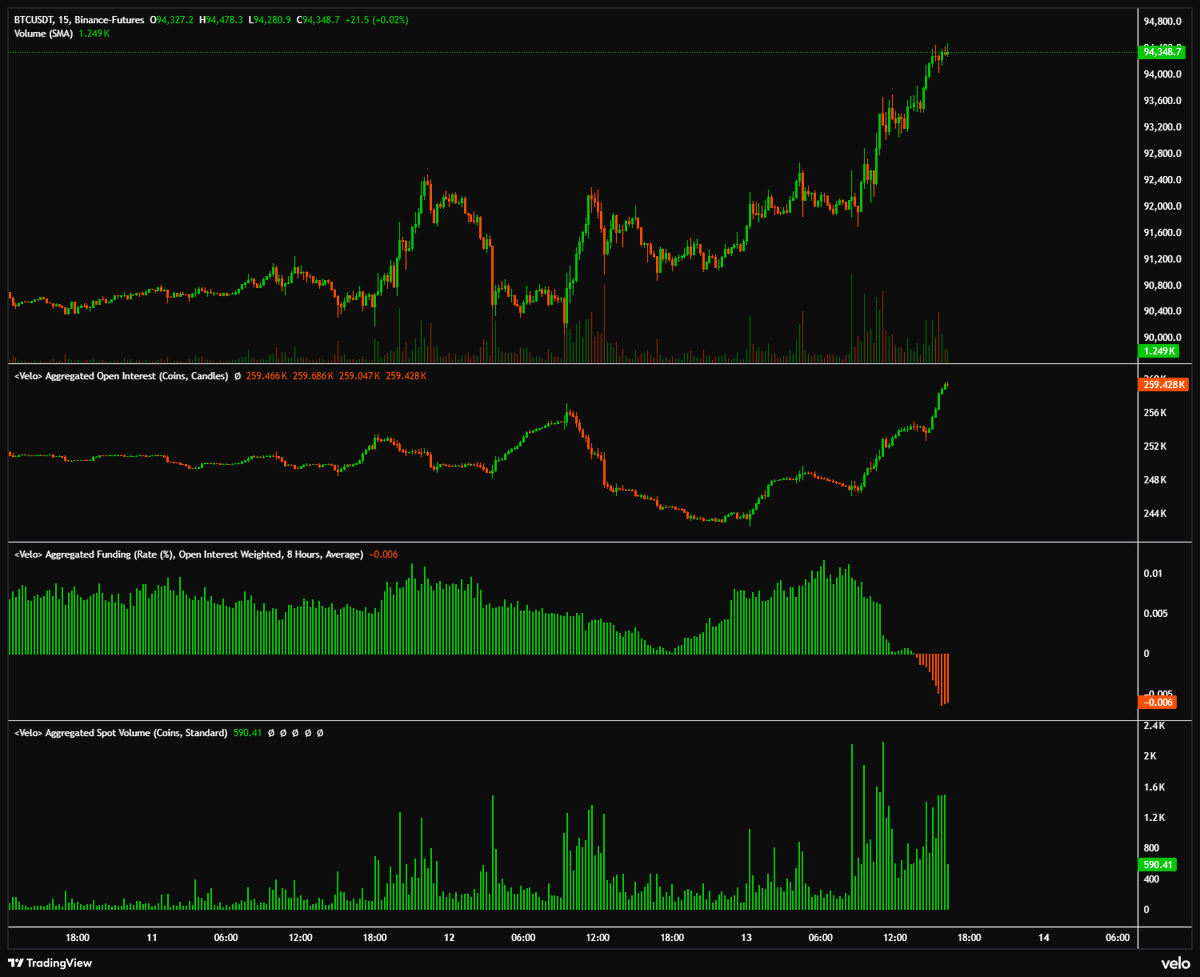Open the Aggregated Spot Volume indicator legend

point(120,733)
